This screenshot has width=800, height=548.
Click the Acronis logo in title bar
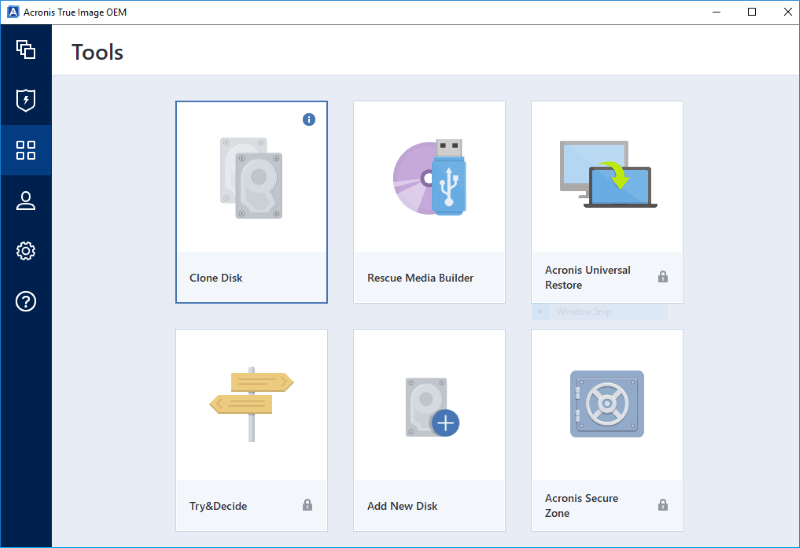(12, 12)
